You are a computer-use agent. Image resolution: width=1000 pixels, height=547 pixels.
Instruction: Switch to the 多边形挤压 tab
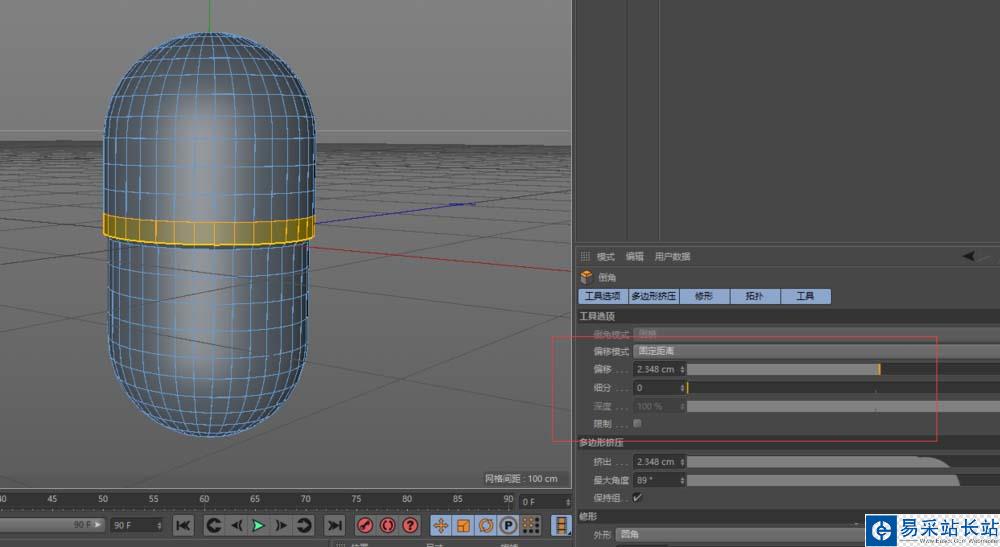pyautogui.click(x=655, y=296)
